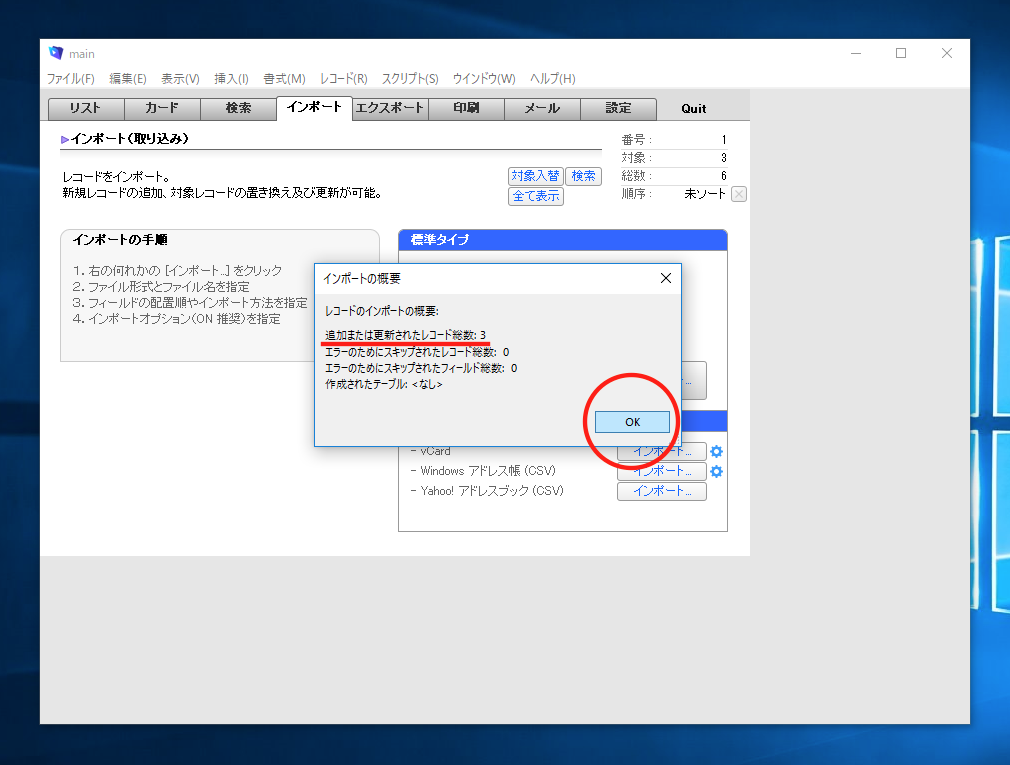Open the スクリプト(S) menu

pos(409,79)
